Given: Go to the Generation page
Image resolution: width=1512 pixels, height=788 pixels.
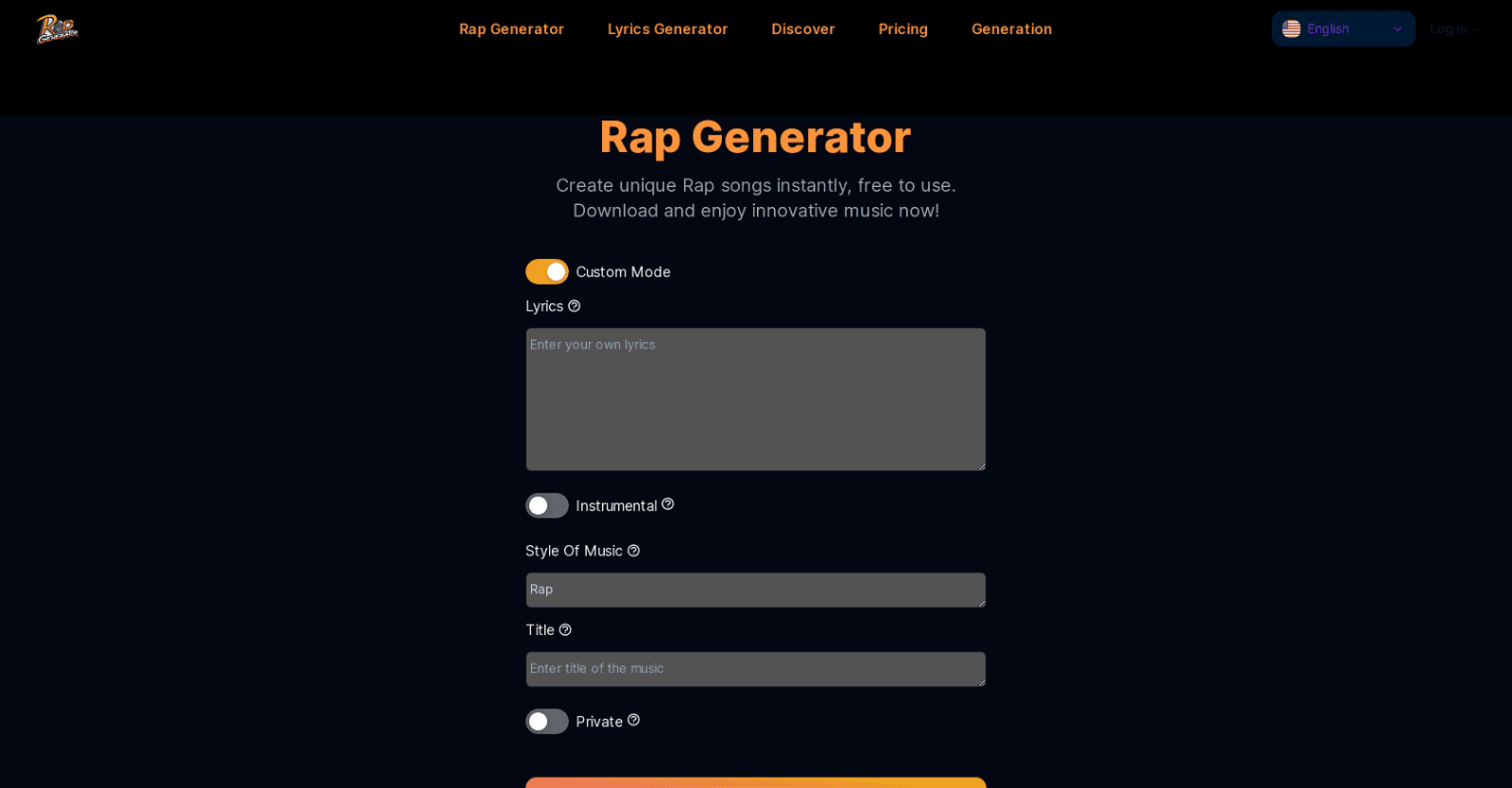Looking at the screenshot, I should point(1010,28).
